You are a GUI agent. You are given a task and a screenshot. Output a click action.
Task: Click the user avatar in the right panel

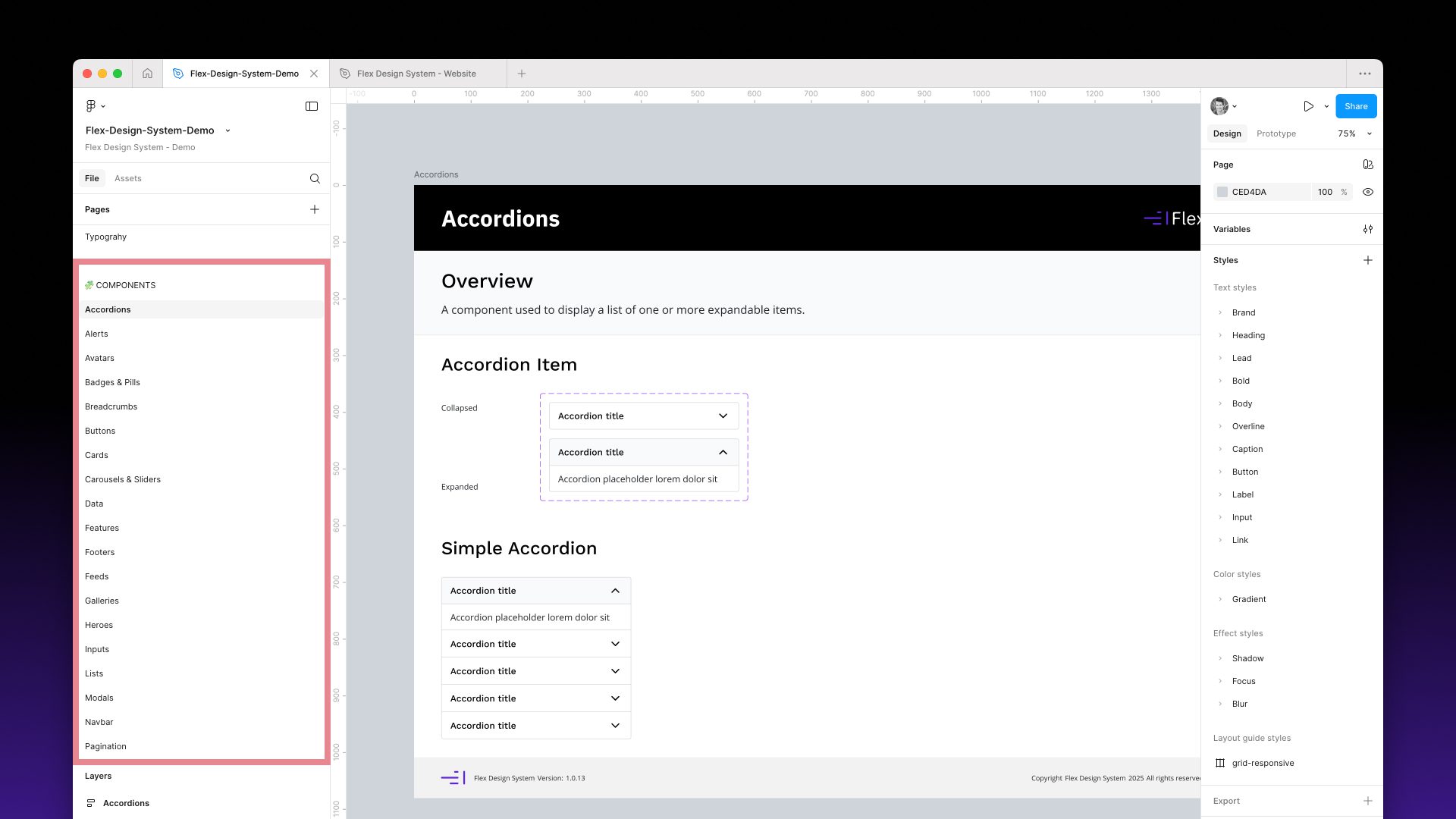[1219, 106]
